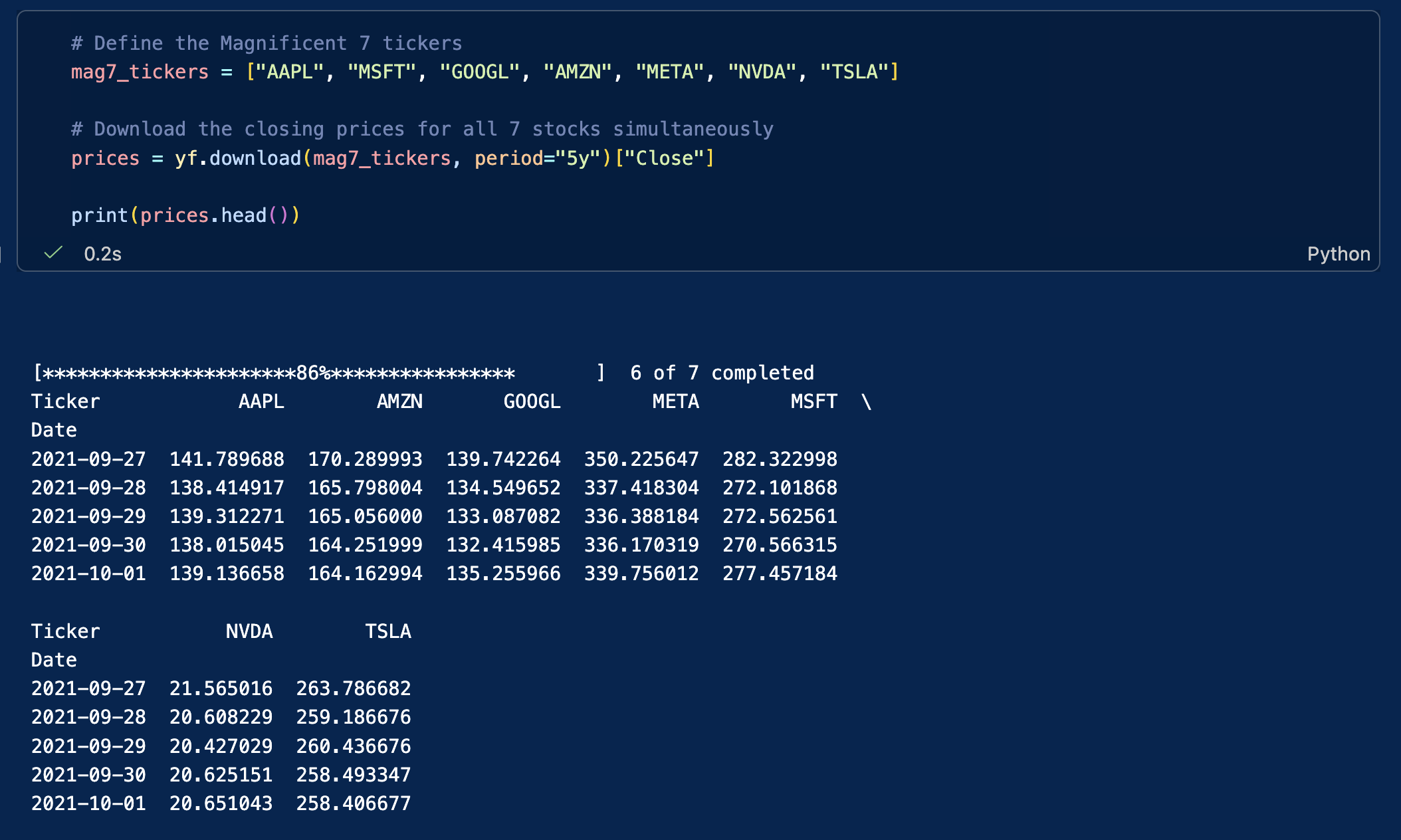Click AMZN value 164.162994
The height and width of the screenshot is (840, 1401).
365,574
